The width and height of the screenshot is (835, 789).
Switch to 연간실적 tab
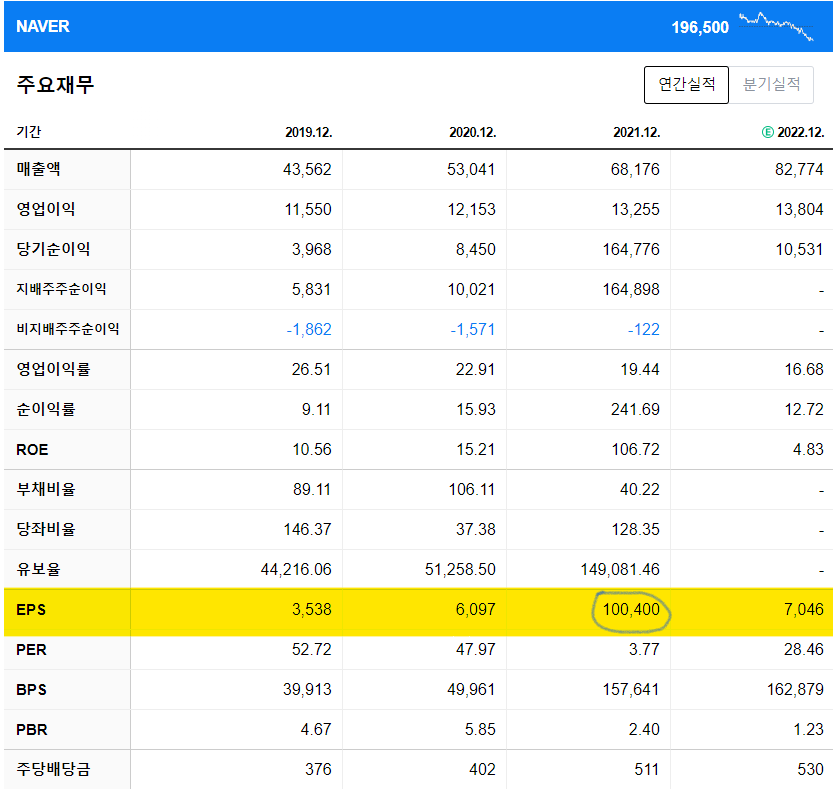(x=686, y=85)
